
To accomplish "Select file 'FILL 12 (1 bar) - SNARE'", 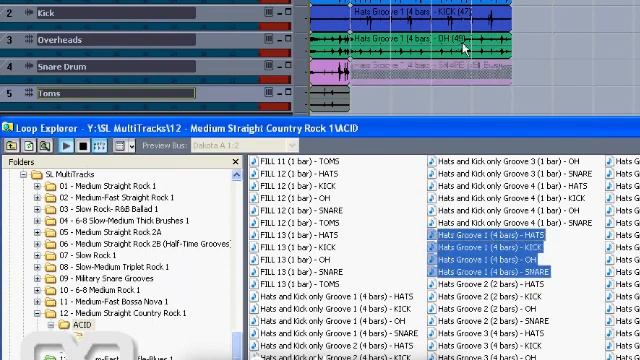I will pos(301,211).
